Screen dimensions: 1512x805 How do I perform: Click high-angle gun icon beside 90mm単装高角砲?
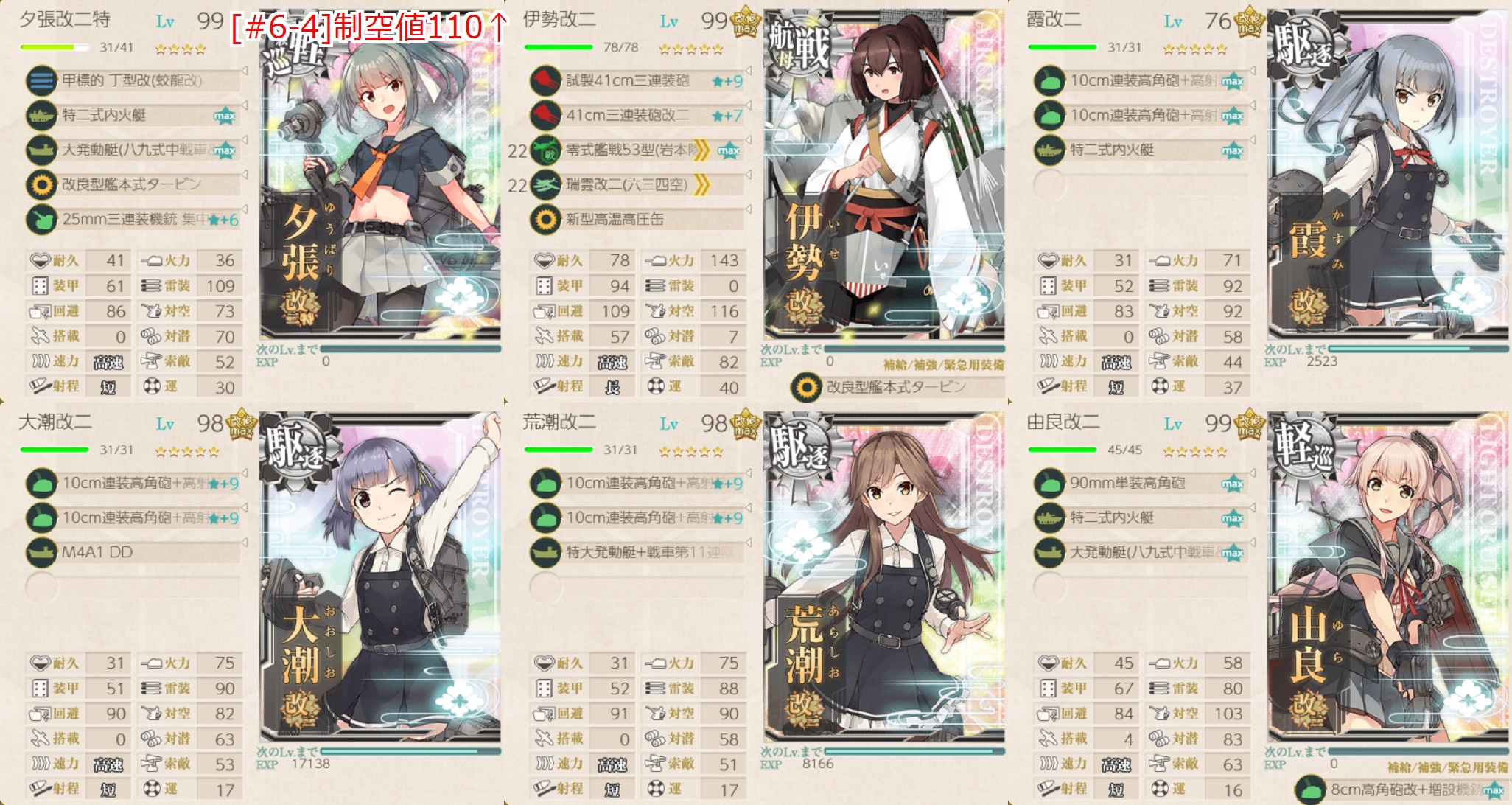1049,484
